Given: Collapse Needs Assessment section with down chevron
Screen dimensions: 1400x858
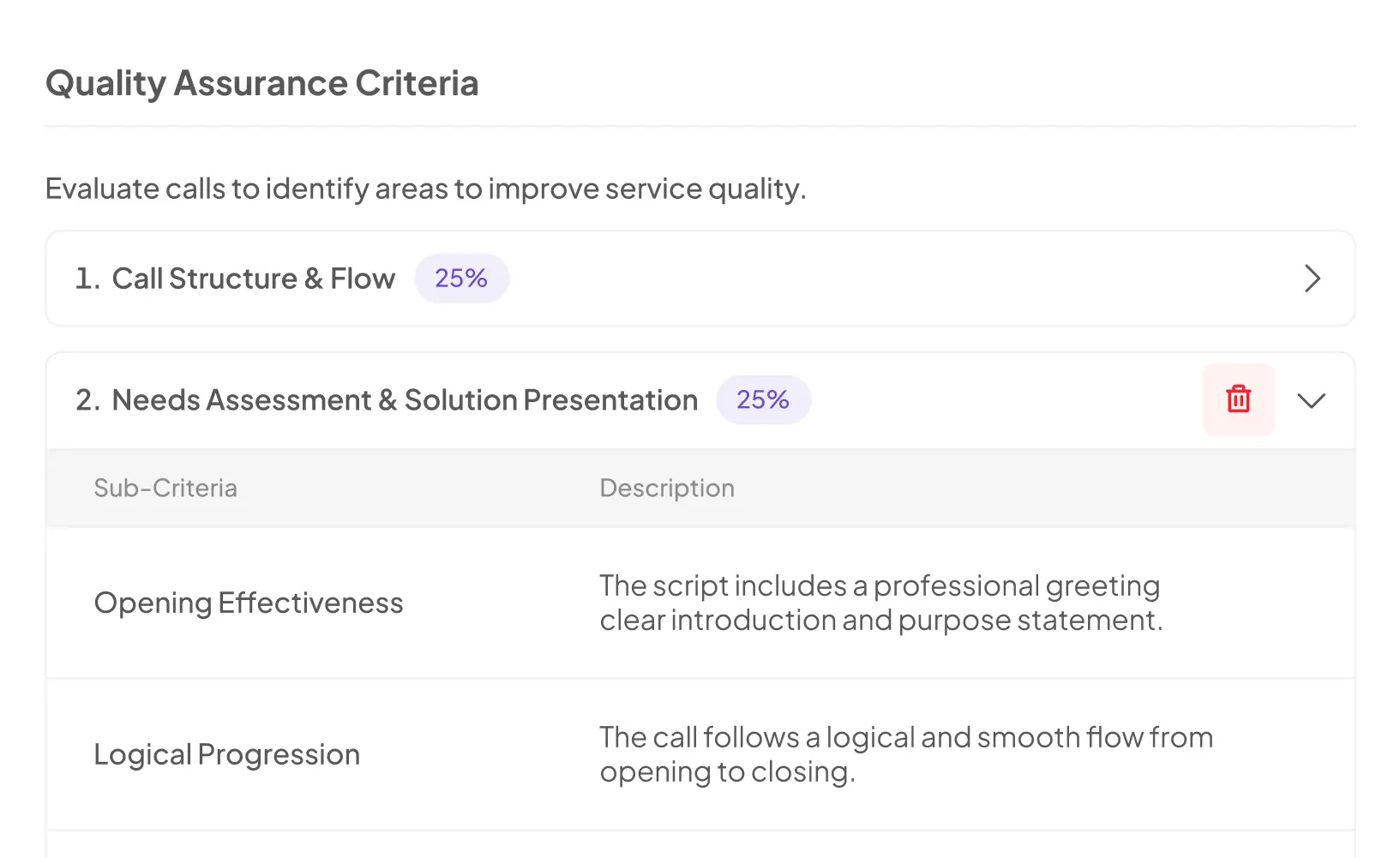Looking at the screenshot, I should point(1311,400).
